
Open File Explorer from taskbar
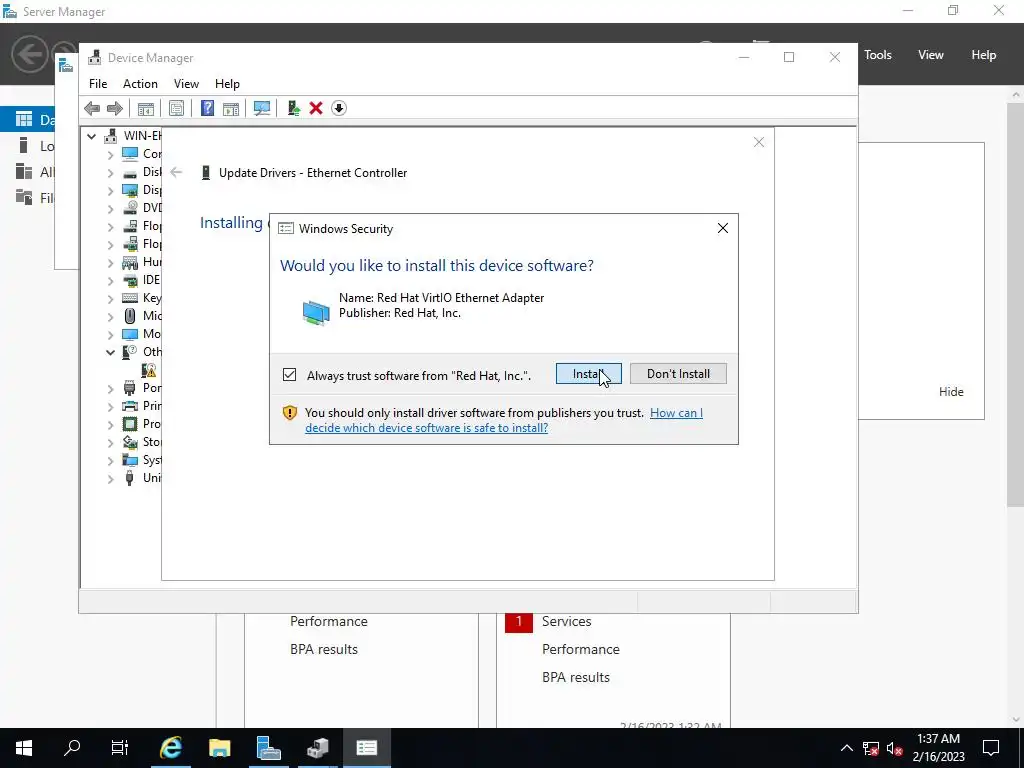(219, 748)
